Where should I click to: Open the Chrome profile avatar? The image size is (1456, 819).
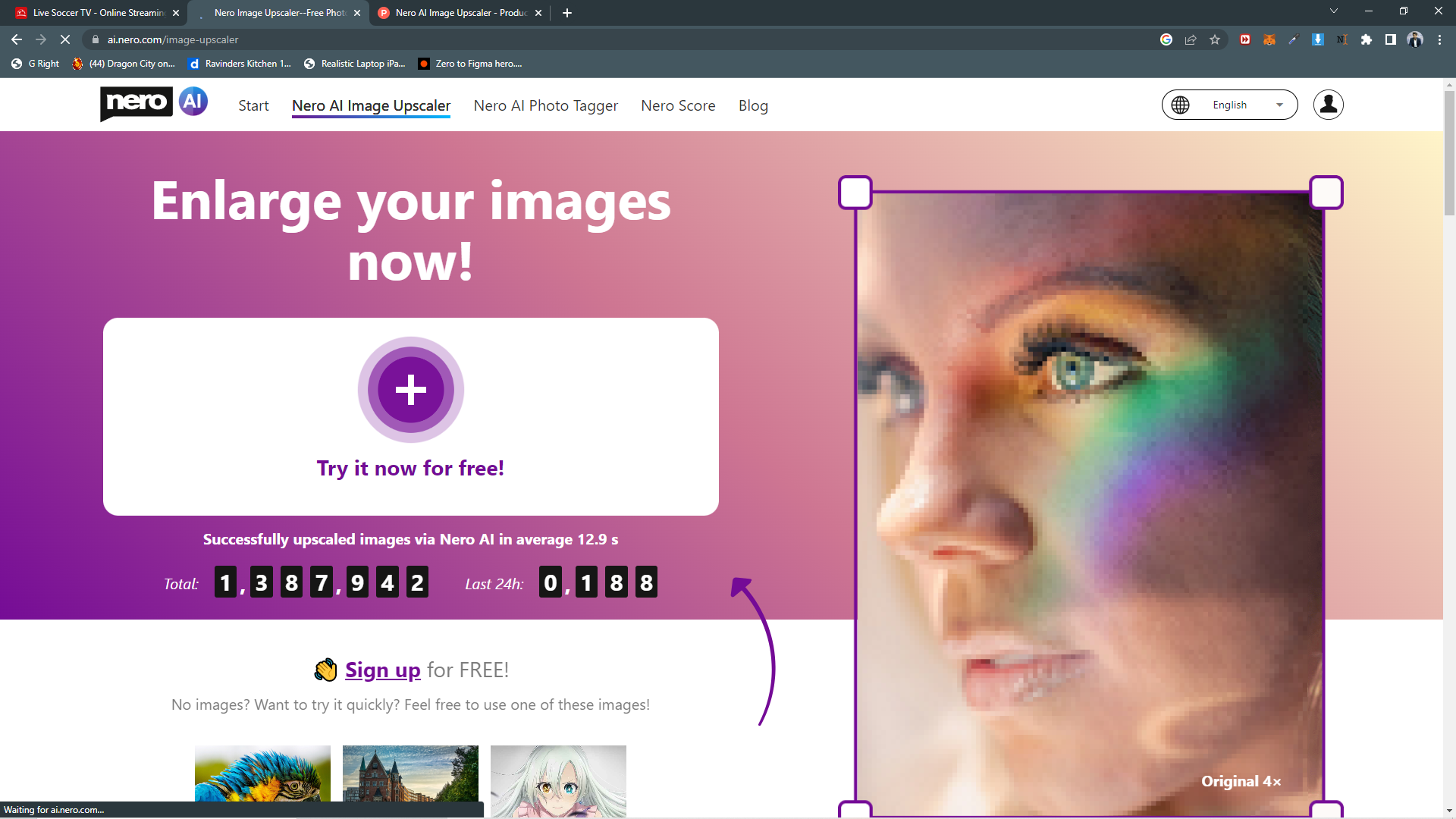pos(1415,39)
